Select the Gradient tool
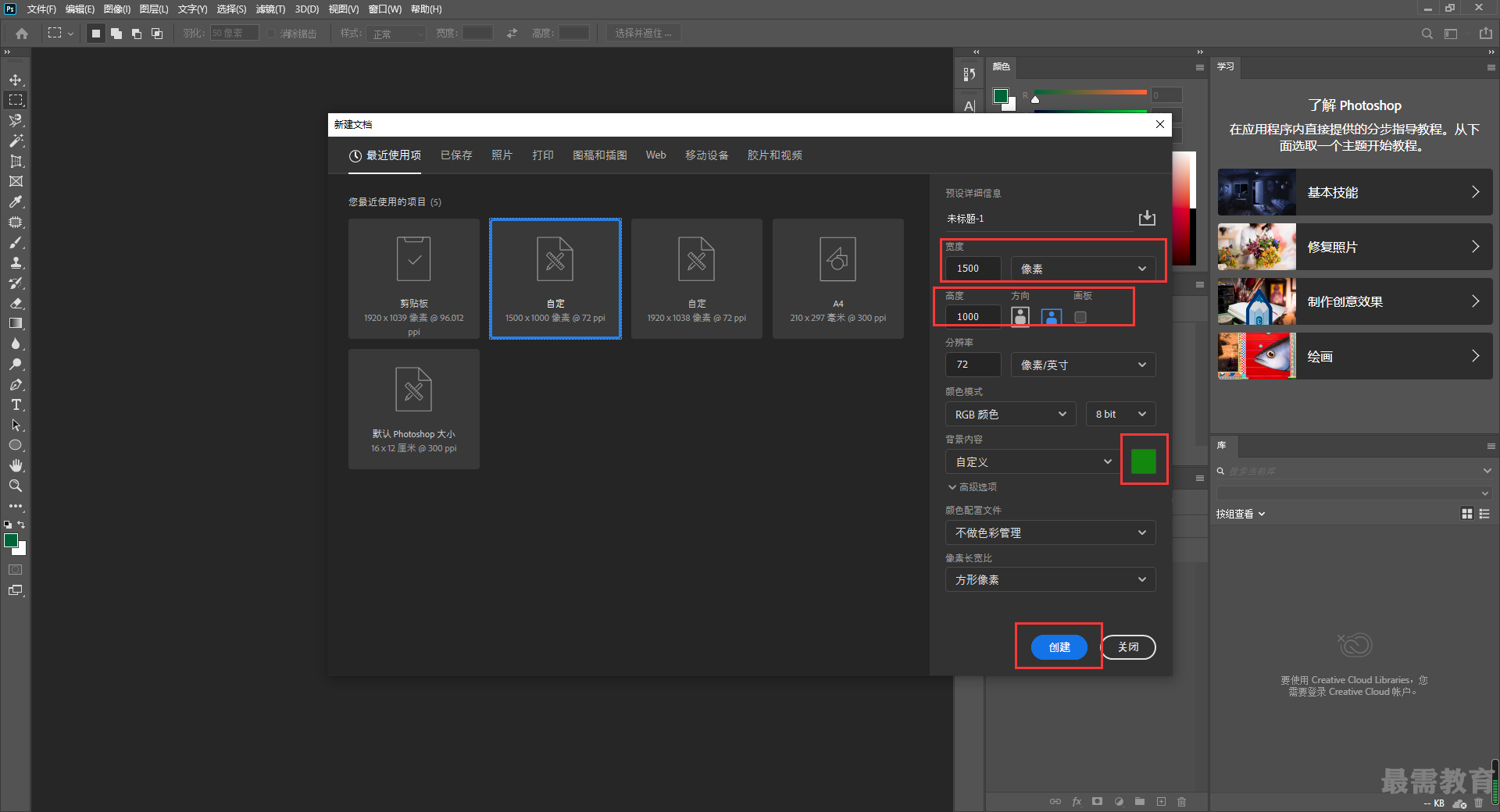 pos(16,323)
